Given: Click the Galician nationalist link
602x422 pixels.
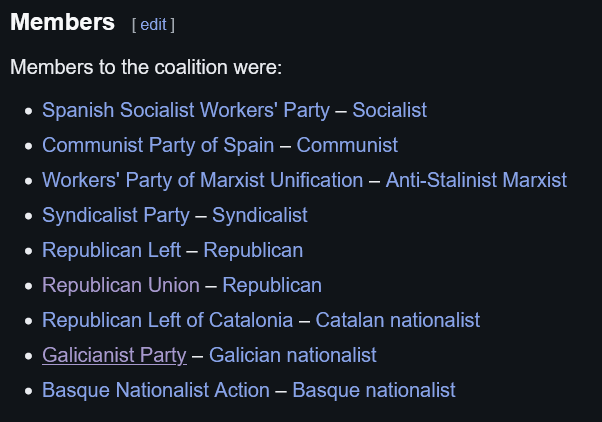Looking at the screenshot, I should pyautogui.click(x=293, y=355).
